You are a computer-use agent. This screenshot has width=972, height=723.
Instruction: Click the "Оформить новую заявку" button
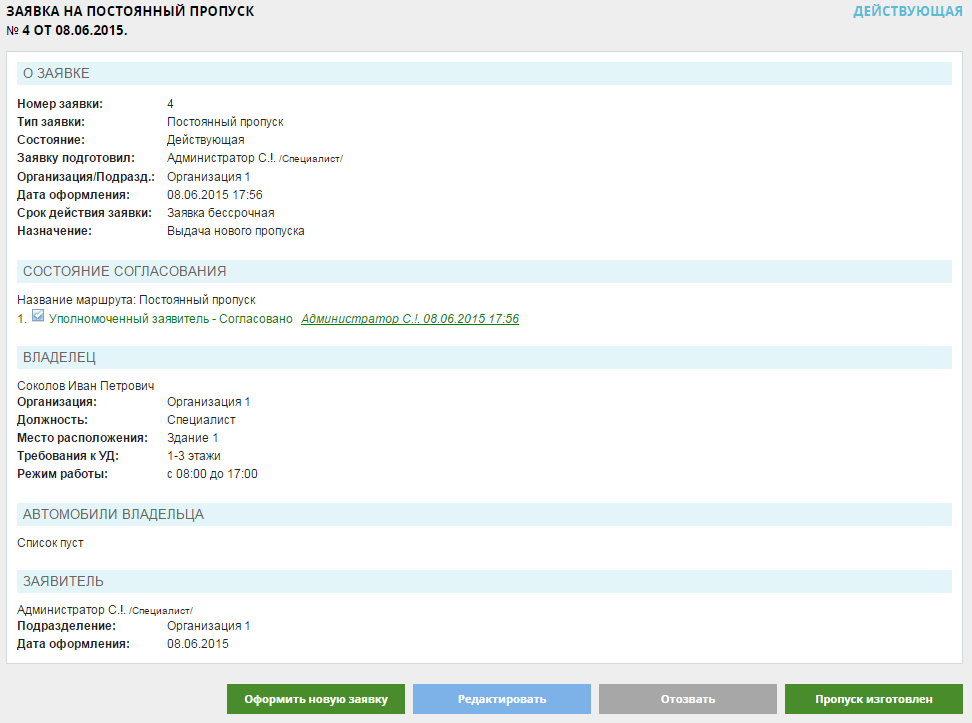tap(315, 699)
